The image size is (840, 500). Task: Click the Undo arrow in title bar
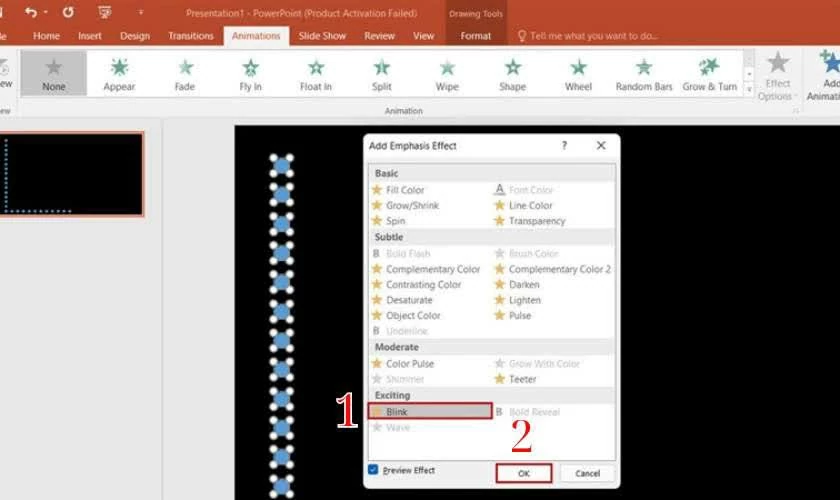(x=32, y=13)
